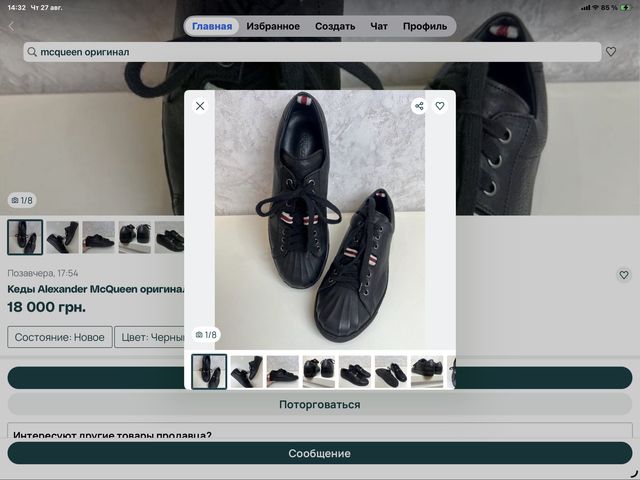Save search with heart beside search bar
This screenshot has height=480, width=640.
tap(611, 51)
